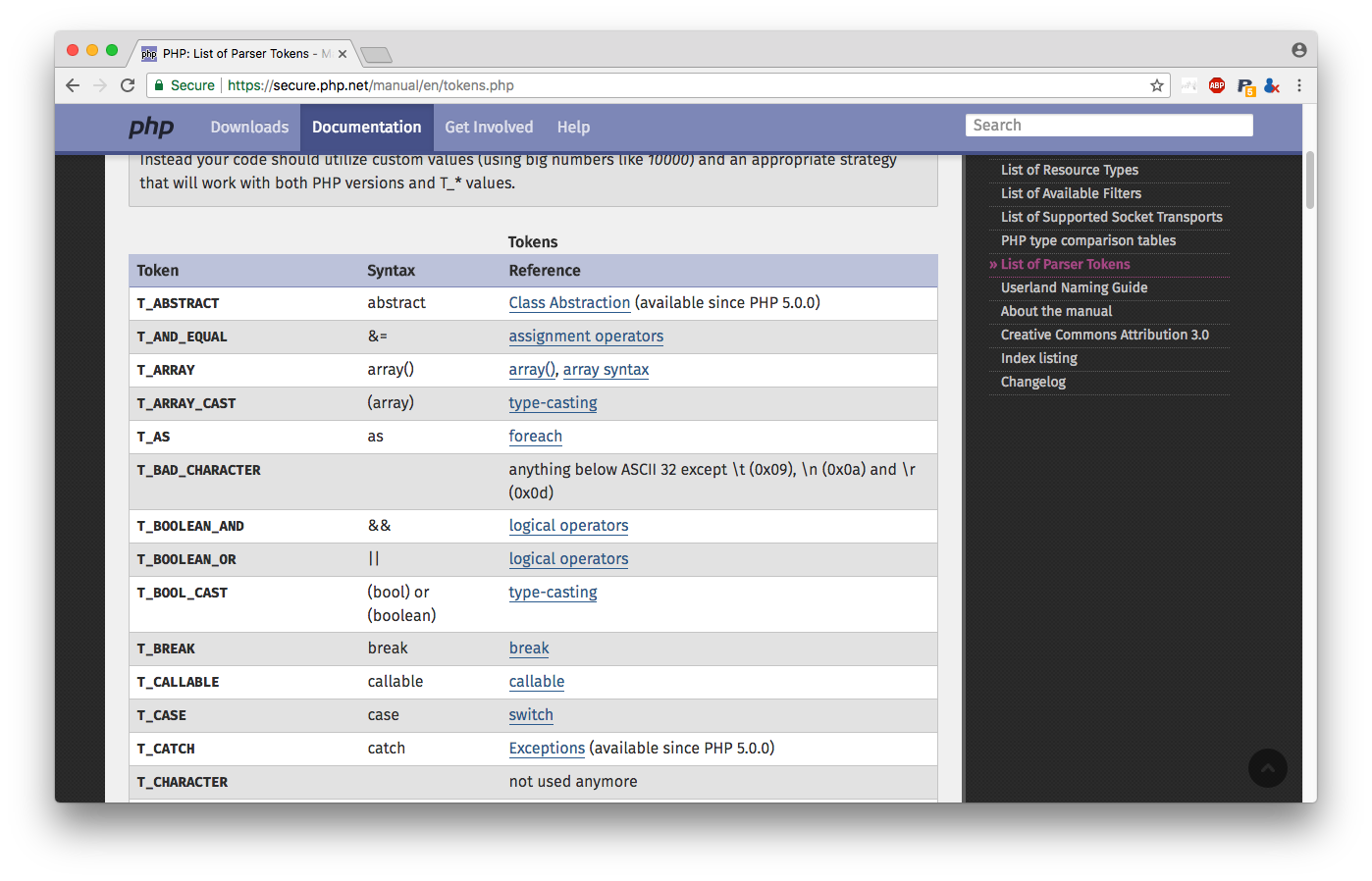Click the P extension icon with badge

(x=1245, y=86)
